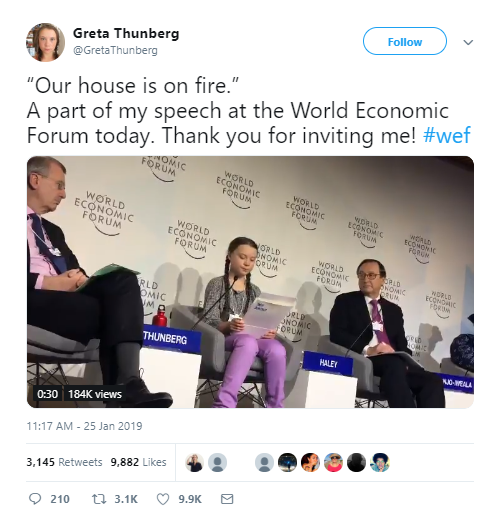
Task: Play the World Economic Forum video
Action: (x=250, y=282)
